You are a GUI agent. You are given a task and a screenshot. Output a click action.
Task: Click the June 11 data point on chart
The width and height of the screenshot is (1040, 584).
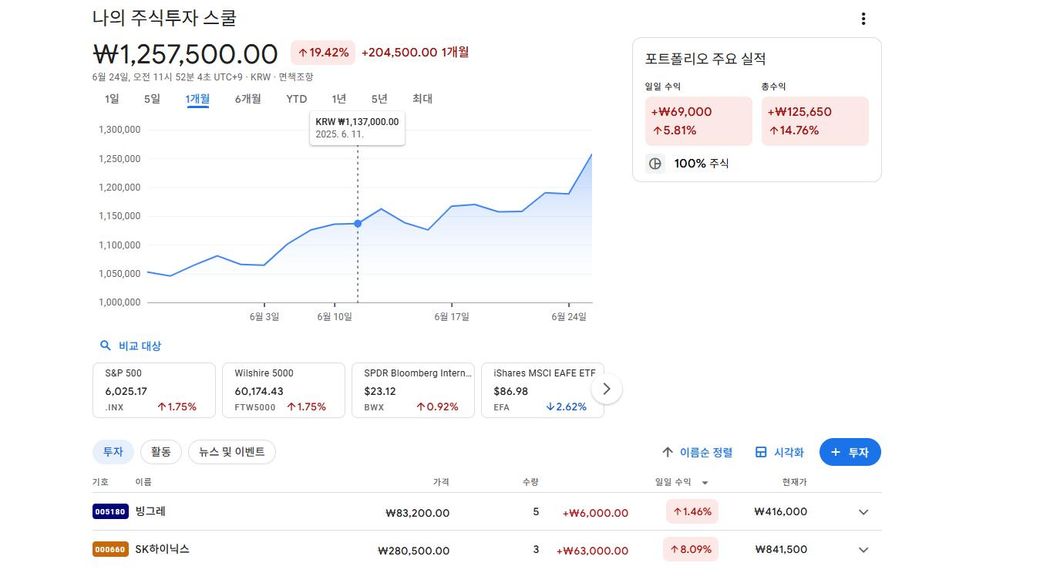pyautogui.click(x=358, y=223)
